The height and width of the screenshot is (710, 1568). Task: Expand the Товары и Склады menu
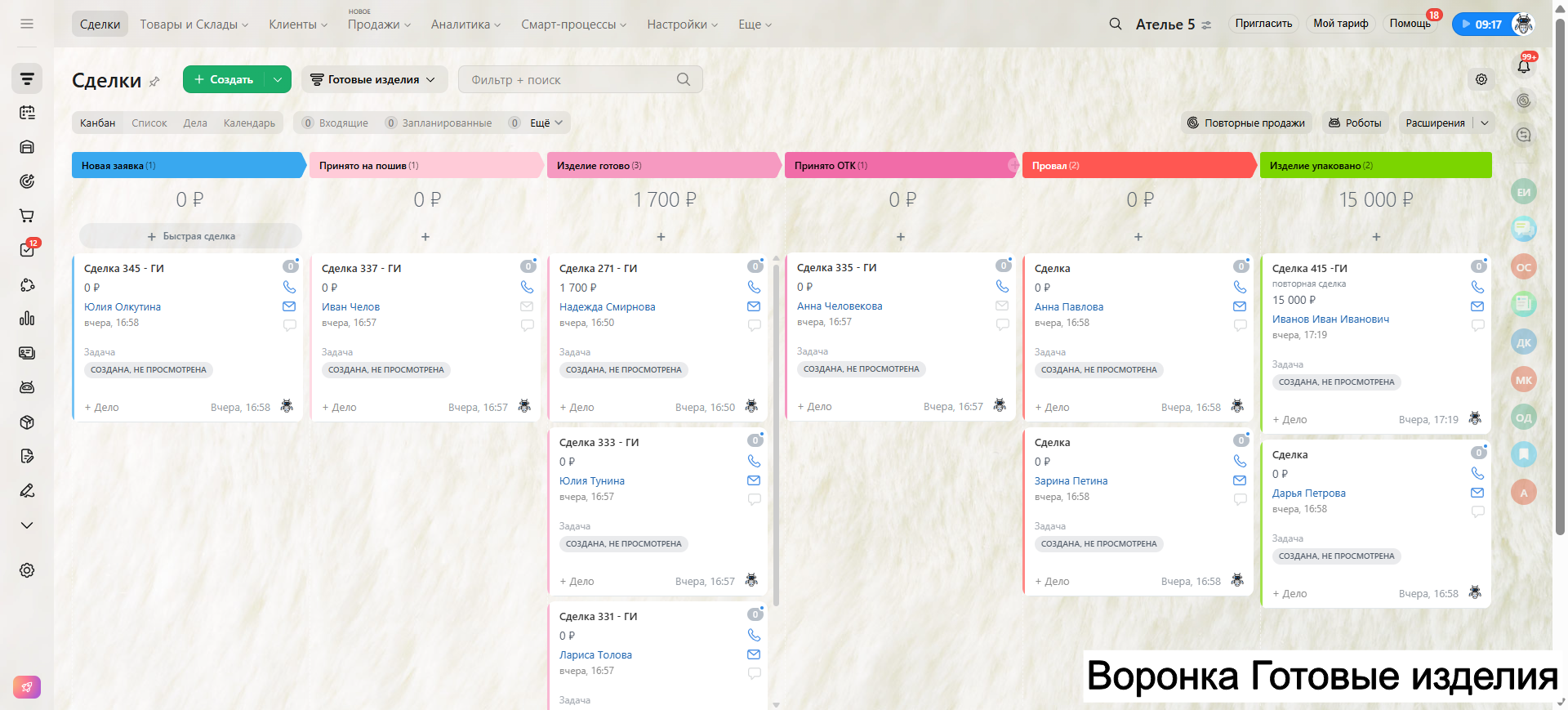point(194,25)
